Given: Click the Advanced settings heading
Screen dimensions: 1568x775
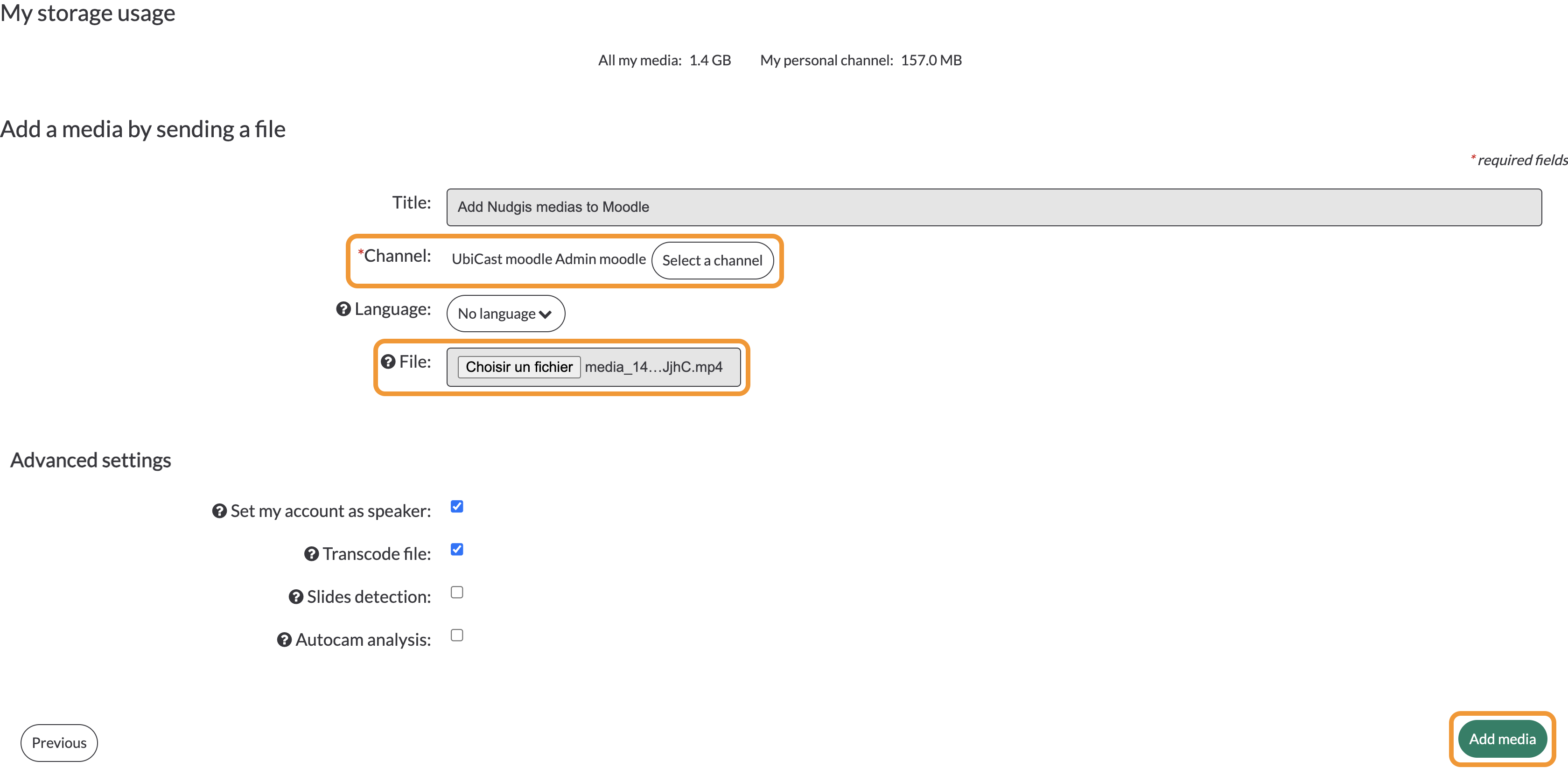Looking at the screenshot, I should click(91, 461).
